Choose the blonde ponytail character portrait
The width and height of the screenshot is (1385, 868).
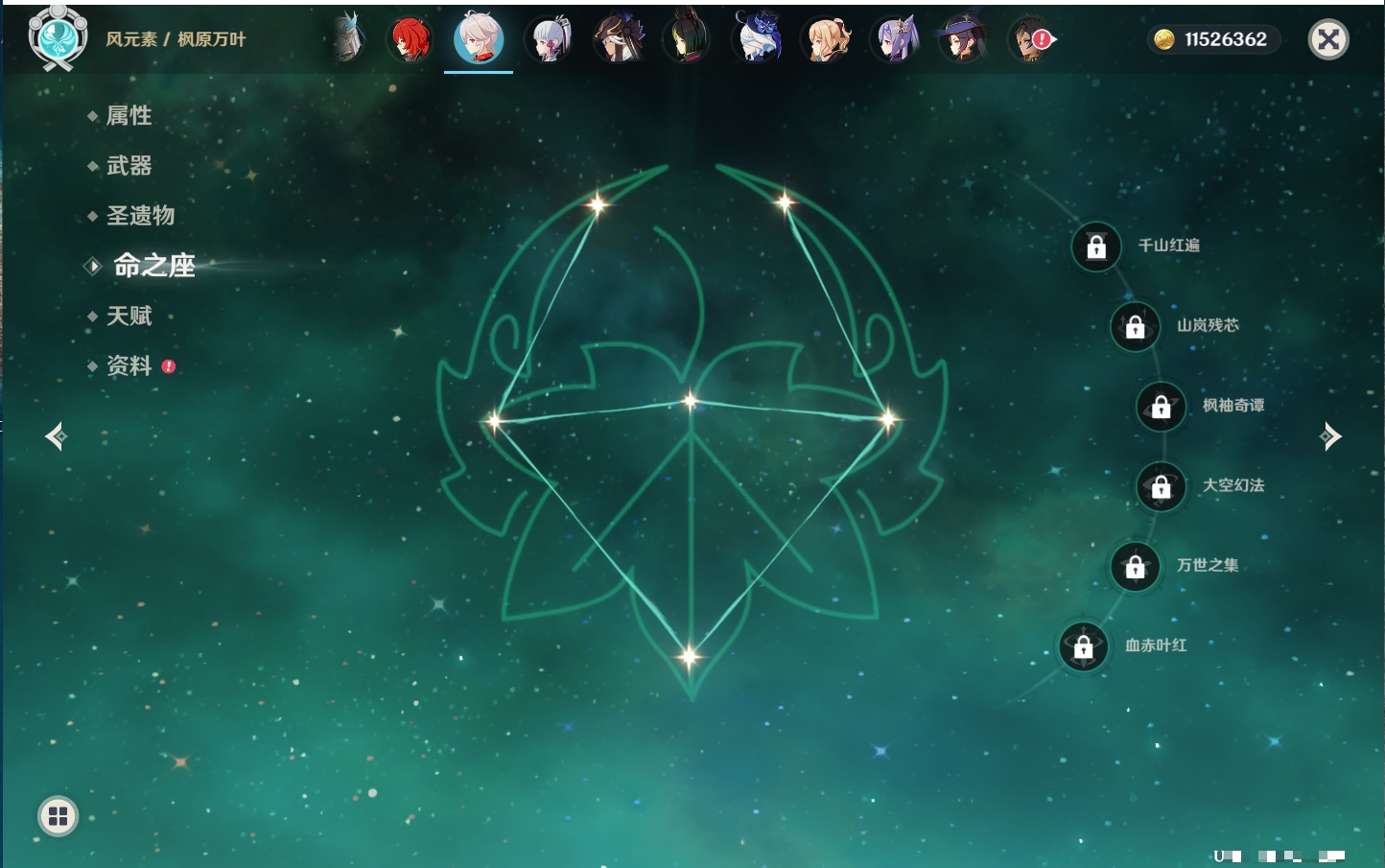(826, 39)
